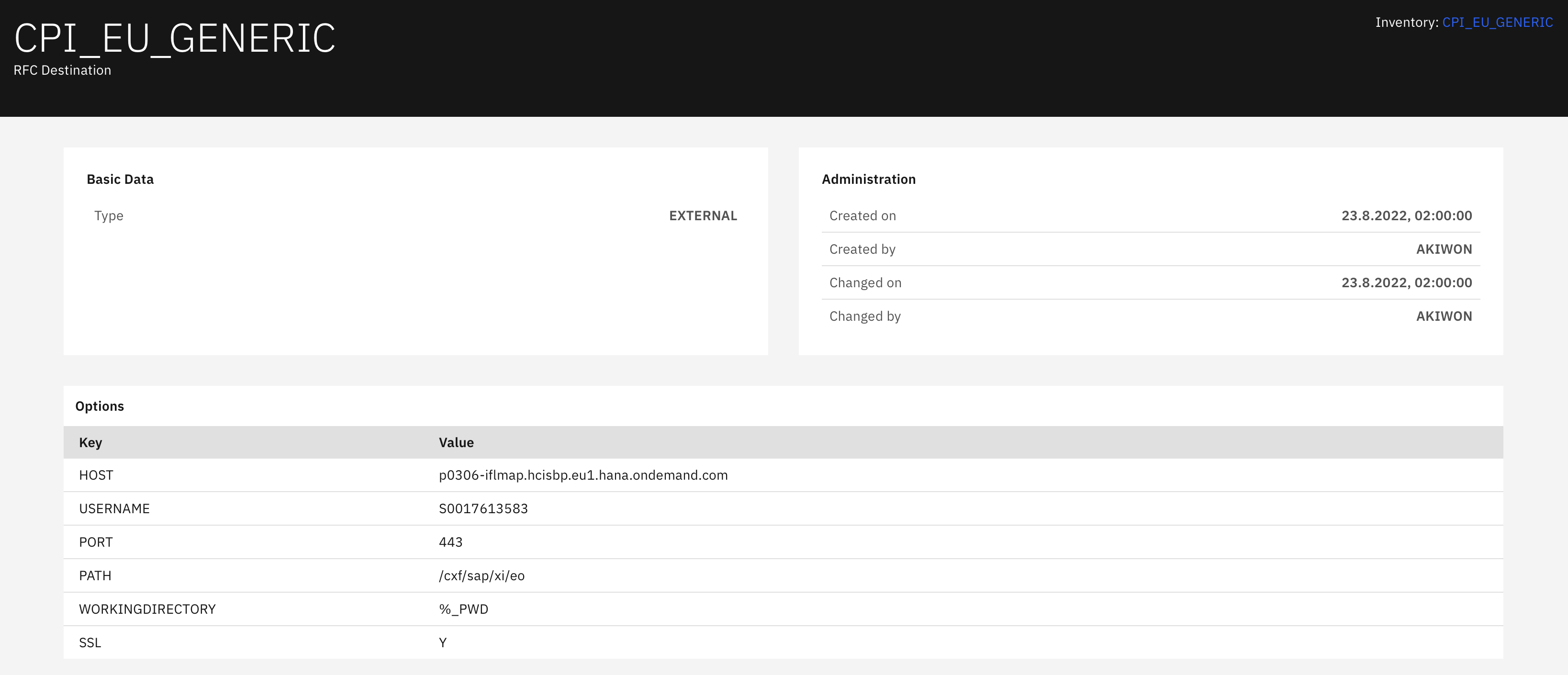The image size is (1568, 675).
Task: Click the Created by label
Action: 862,249
